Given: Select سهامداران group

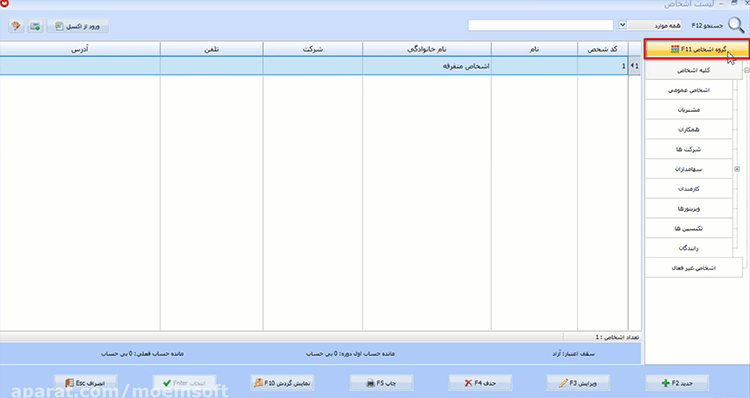Looking at the screenshot, I should pos(689,169).
